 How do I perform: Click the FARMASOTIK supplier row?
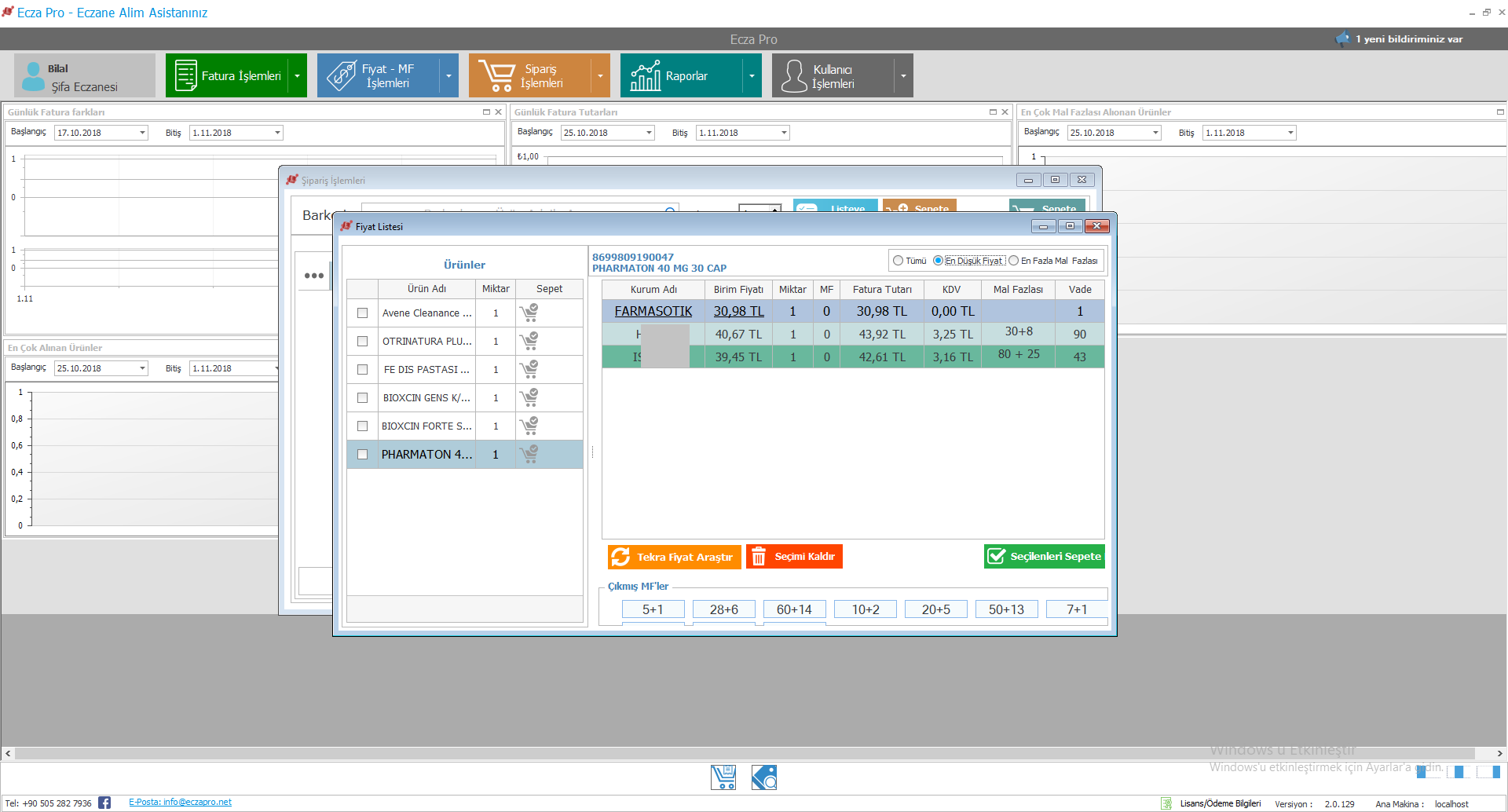(853, 311)
